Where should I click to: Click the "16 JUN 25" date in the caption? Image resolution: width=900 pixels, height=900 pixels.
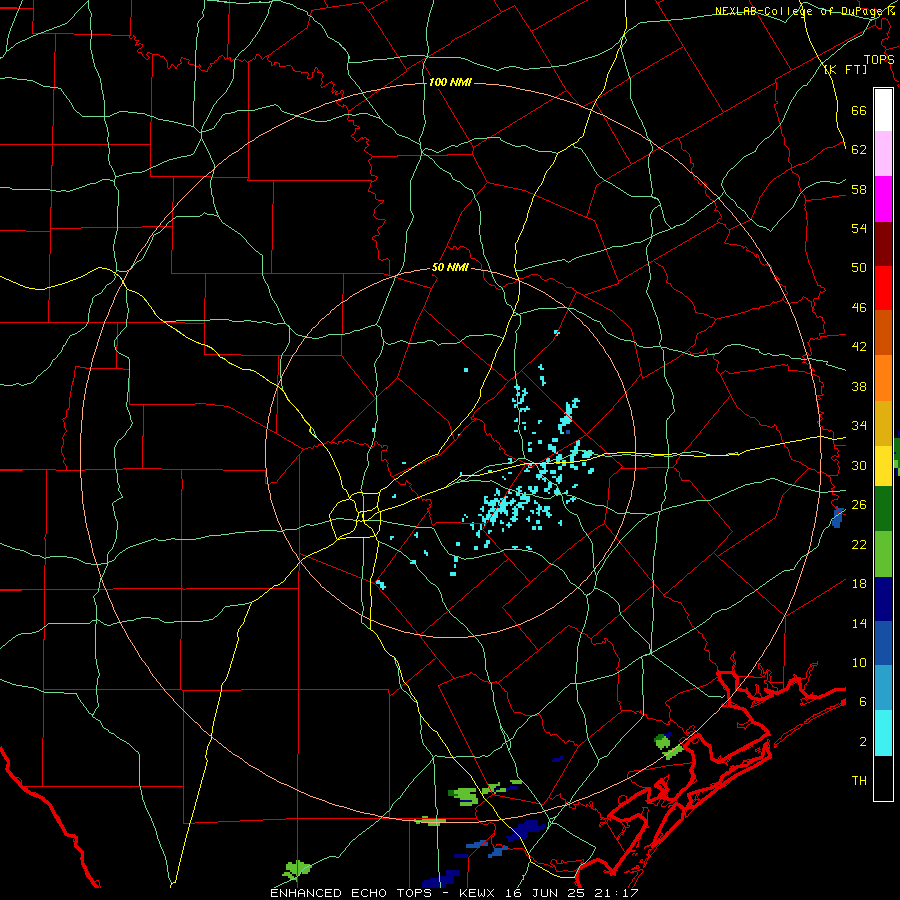546,893
